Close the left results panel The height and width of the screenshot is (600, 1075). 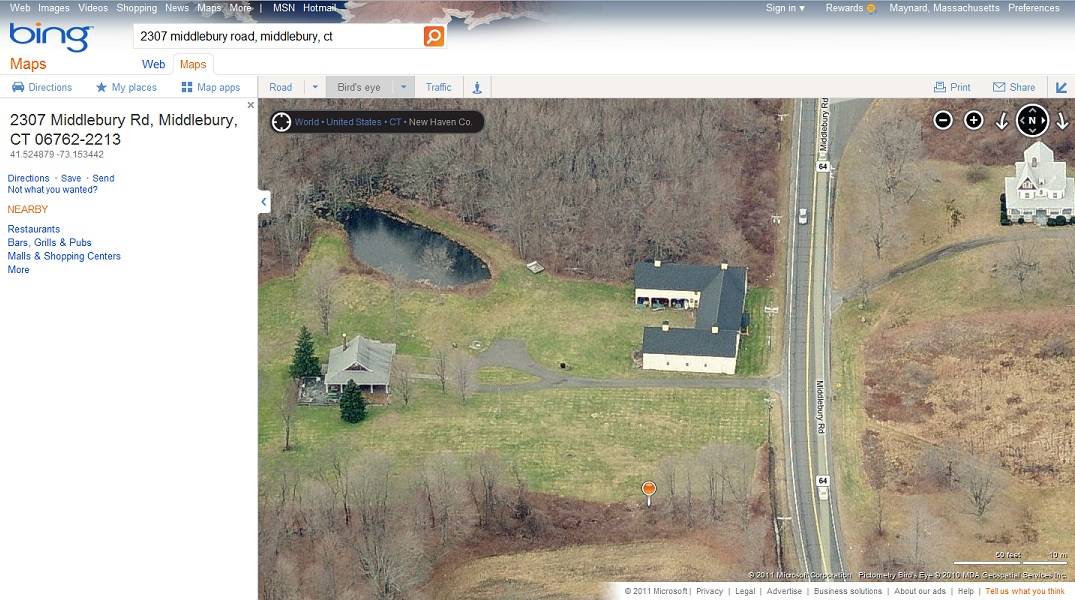click(x=250, y=105)
